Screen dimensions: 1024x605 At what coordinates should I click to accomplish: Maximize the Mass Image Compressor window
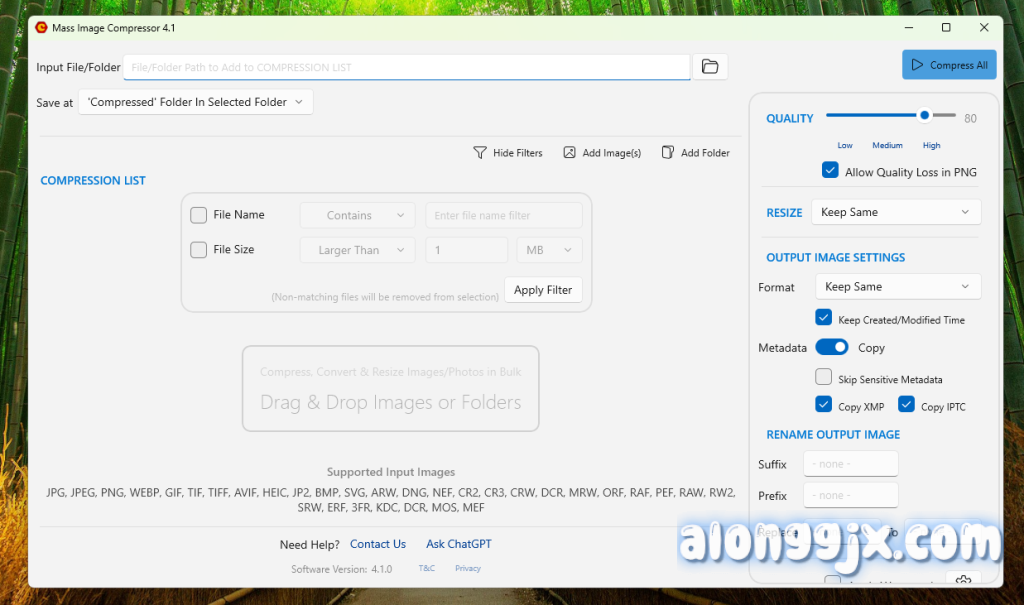click(946, 28)
